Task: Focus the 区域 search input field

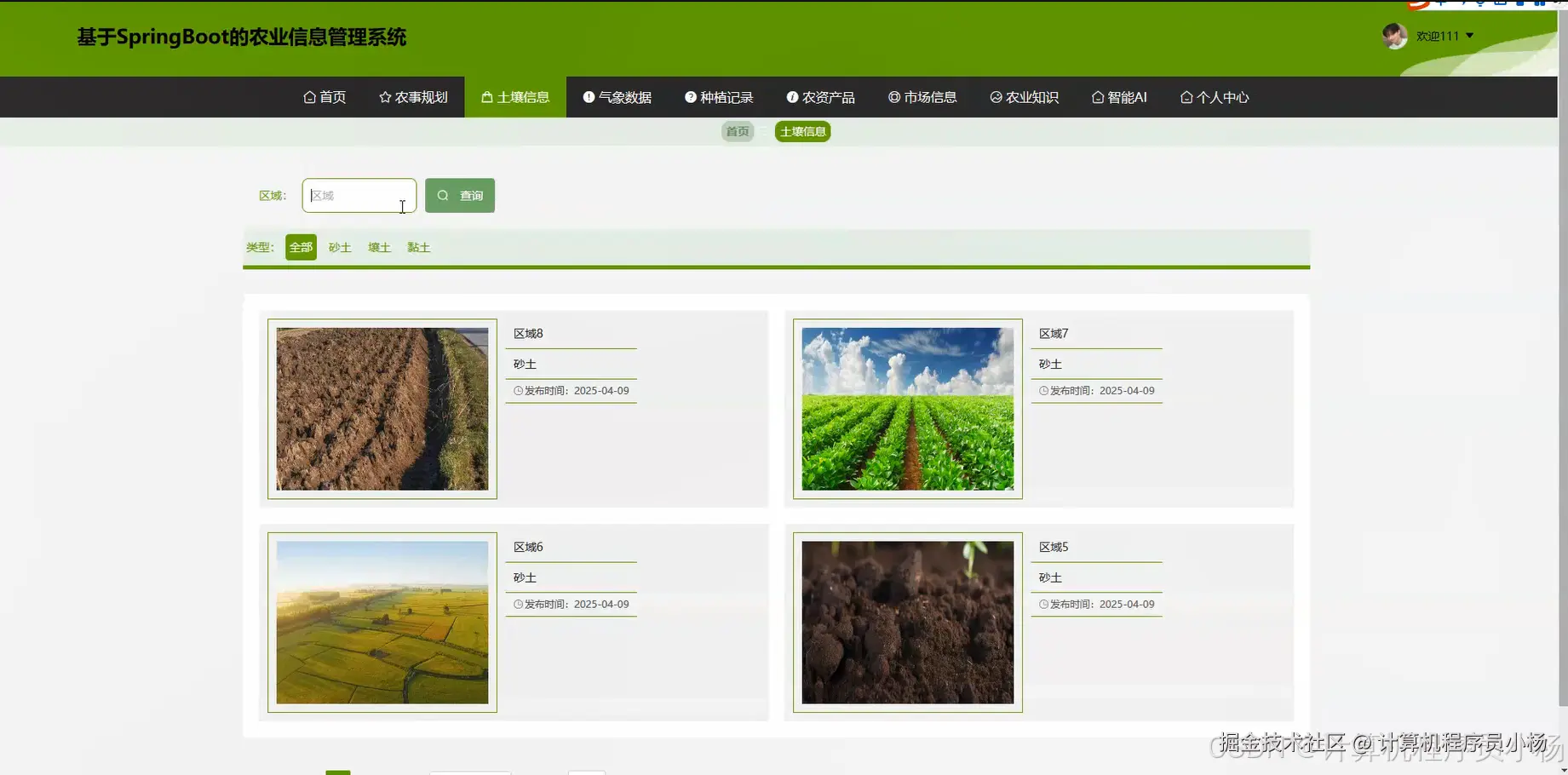Action: (359, 195)
